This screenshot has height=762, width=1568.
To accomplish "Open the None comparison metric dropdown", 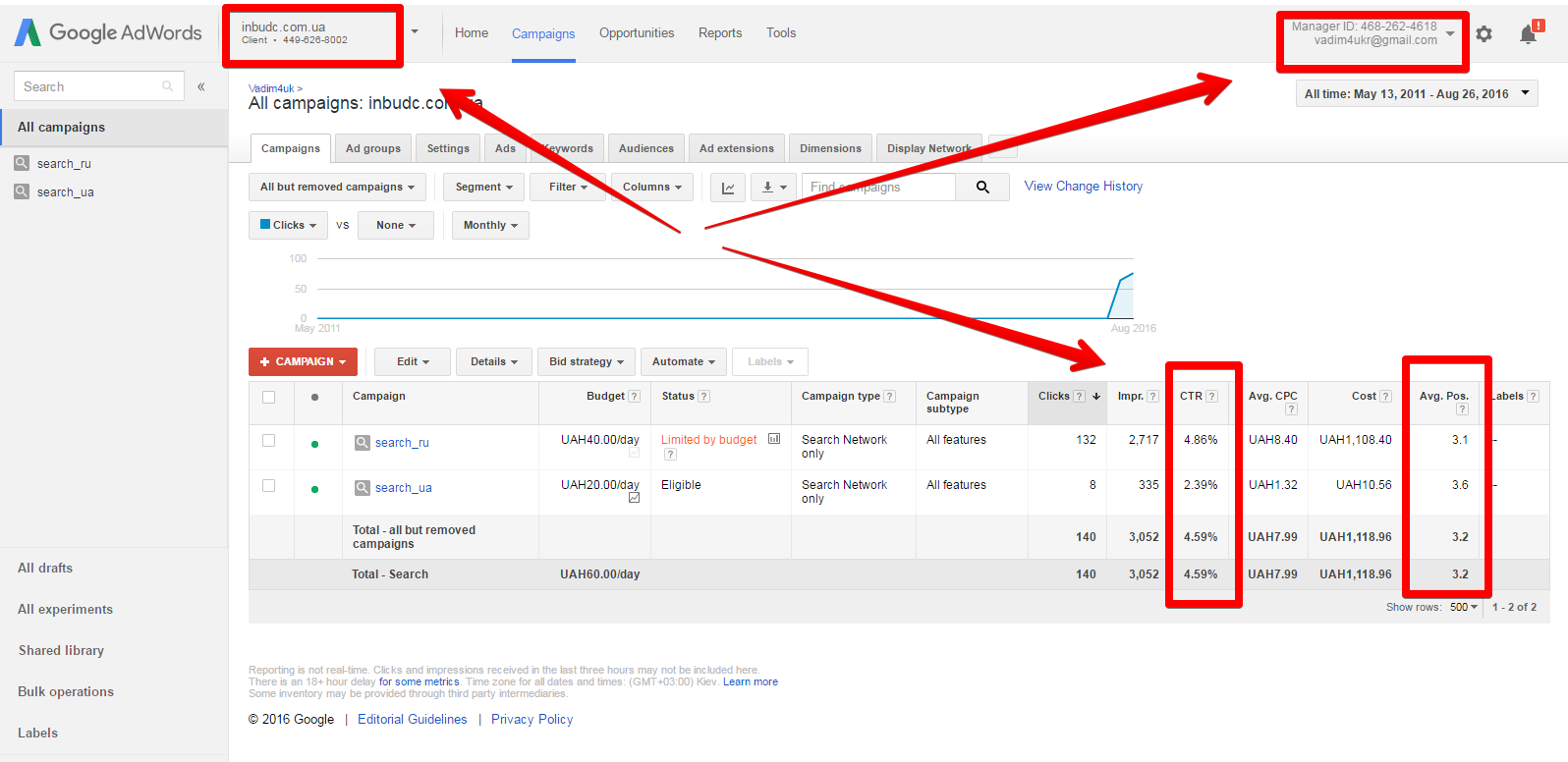I will (396, 225).
